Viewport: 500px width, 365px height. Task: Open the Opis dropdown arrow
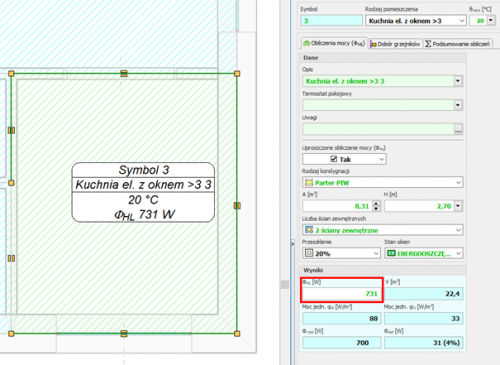(458, 81)
